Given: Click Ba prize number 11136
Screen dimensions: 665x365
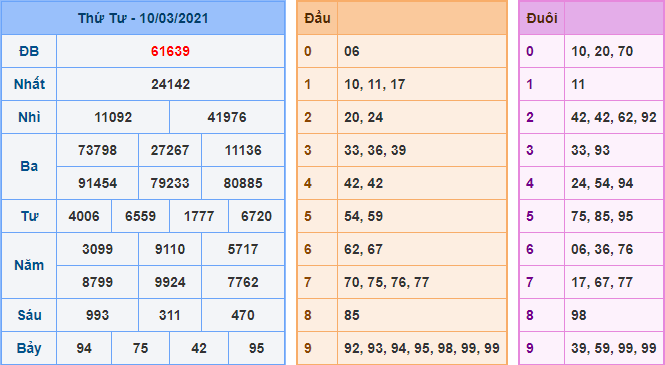Looking at the screenshot, I should pos(243,150).
